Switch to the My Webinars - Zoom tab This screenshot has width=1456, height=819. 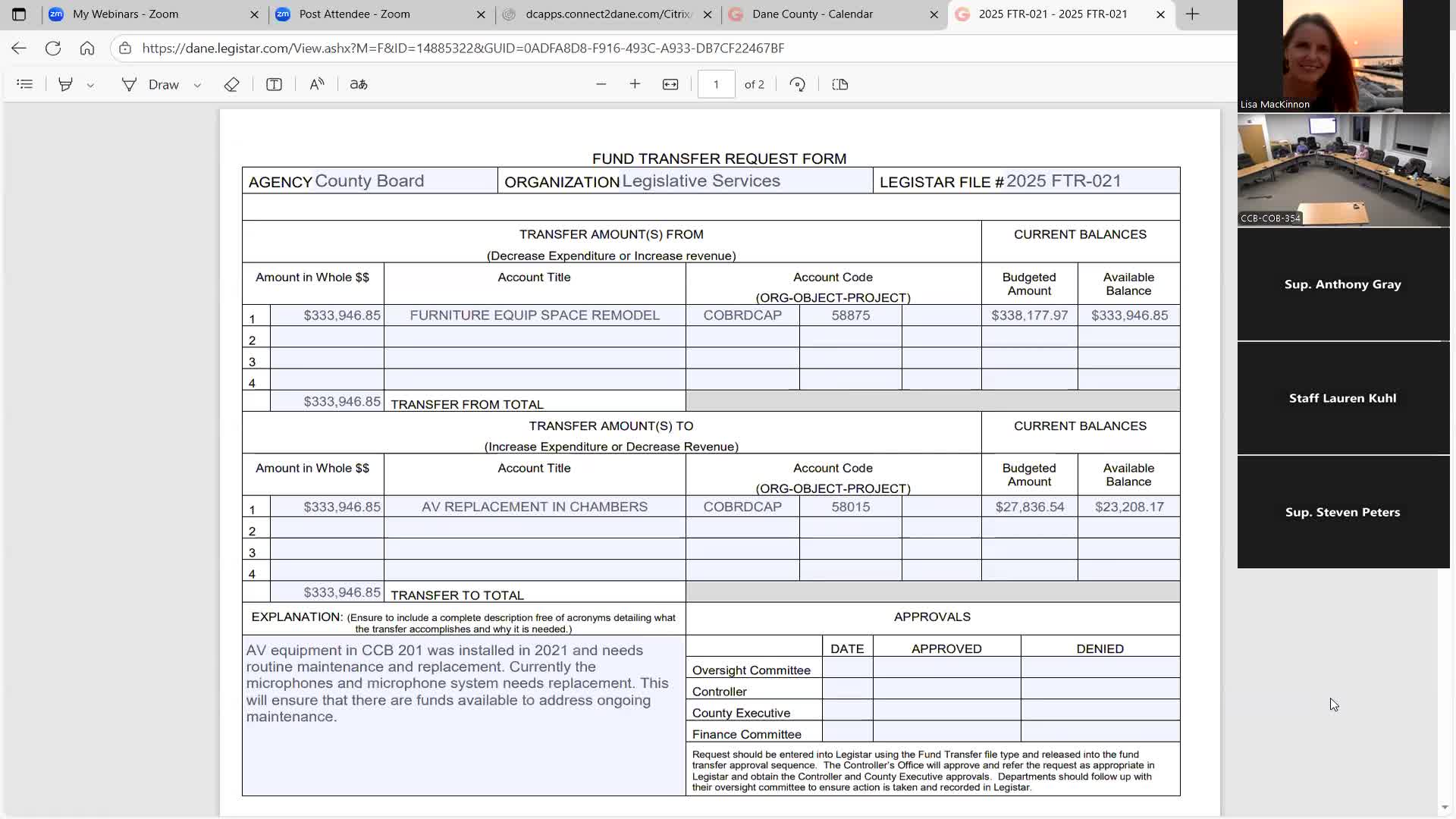click(126, 14)
